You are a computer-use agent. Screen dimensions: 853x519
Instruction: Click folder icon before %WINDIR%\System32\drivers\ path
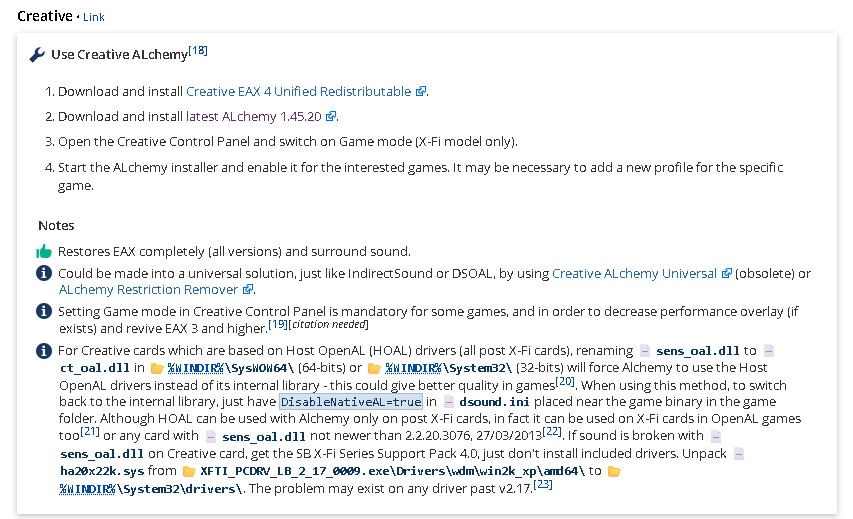(614, 471)
